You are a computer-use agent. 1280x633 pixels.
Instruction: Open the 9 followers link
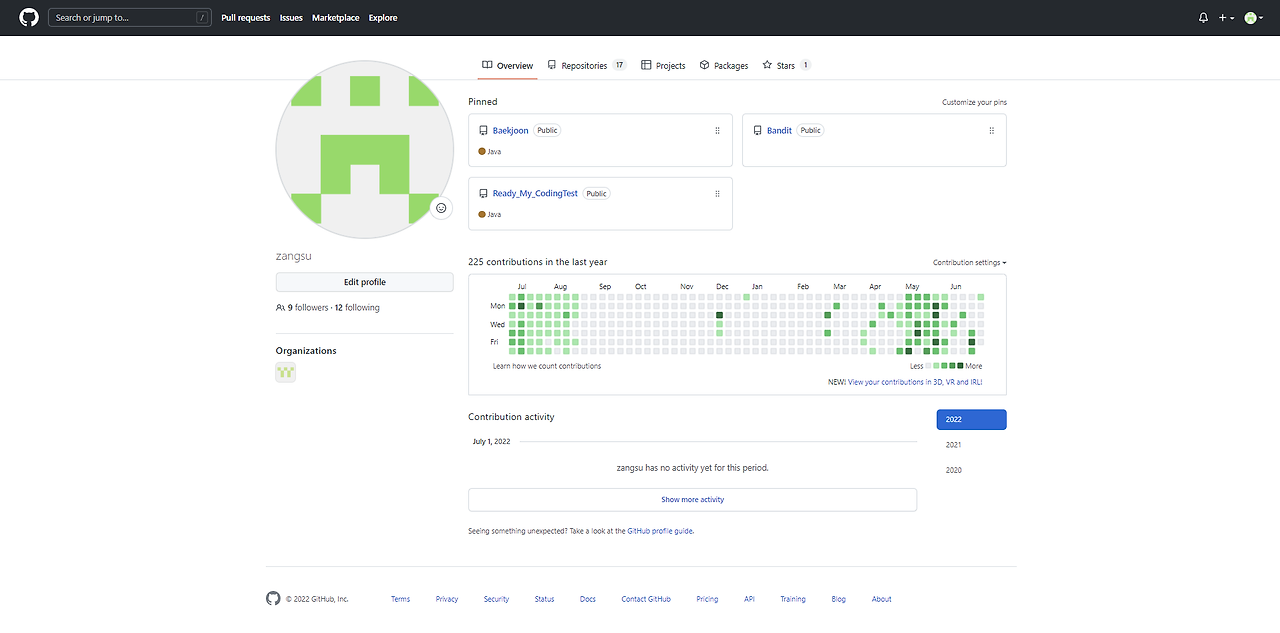(308, 308)
